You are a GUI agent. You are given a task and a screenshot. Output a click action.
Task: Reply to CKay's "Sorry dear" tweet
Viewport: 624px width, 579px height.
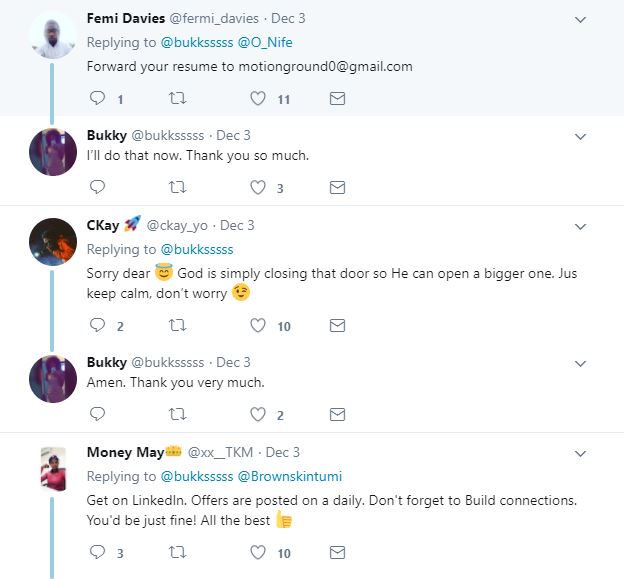point(97,325)
